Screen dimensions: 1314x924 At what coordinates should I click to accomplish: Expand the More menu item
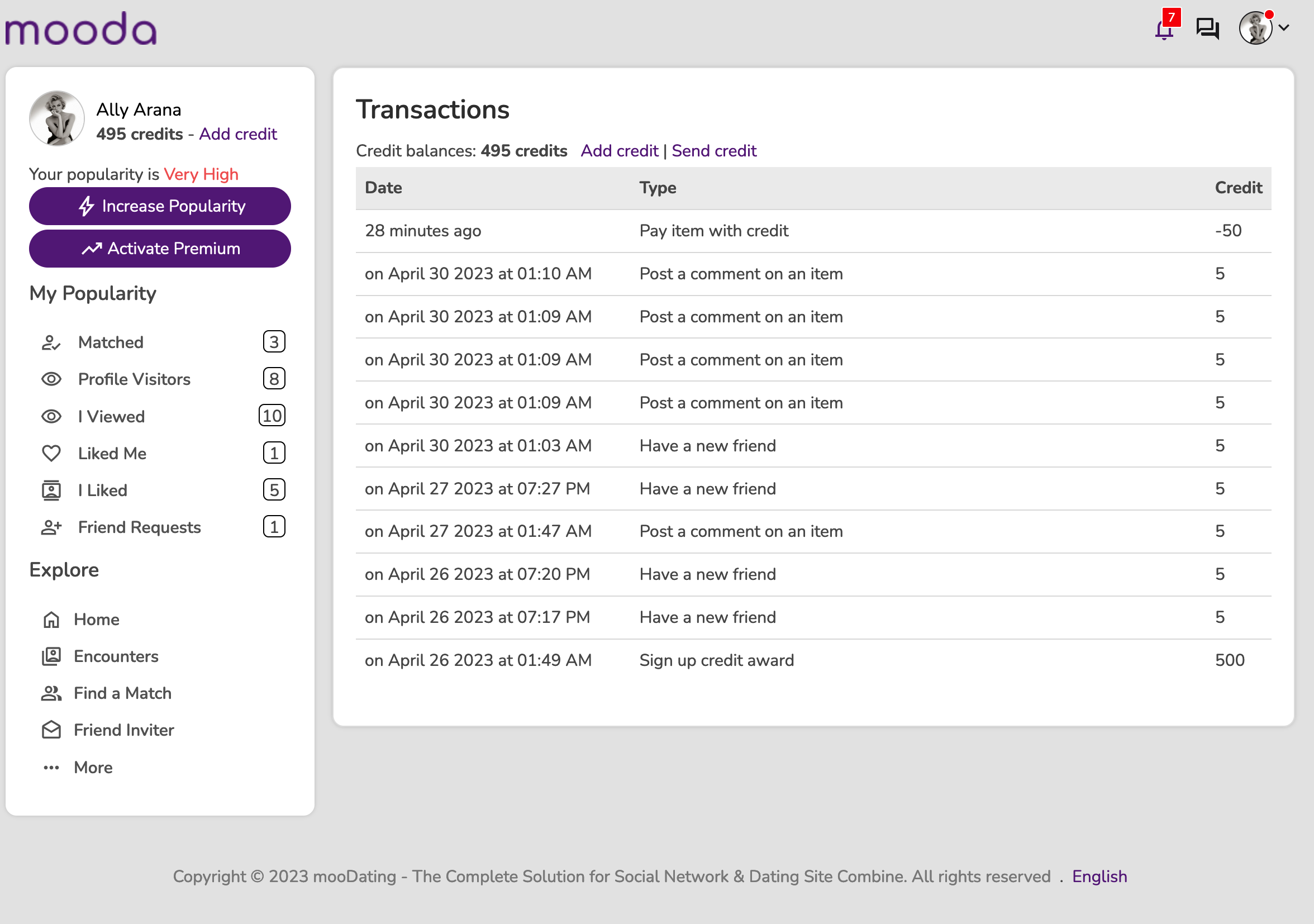[x=93, y=767]
